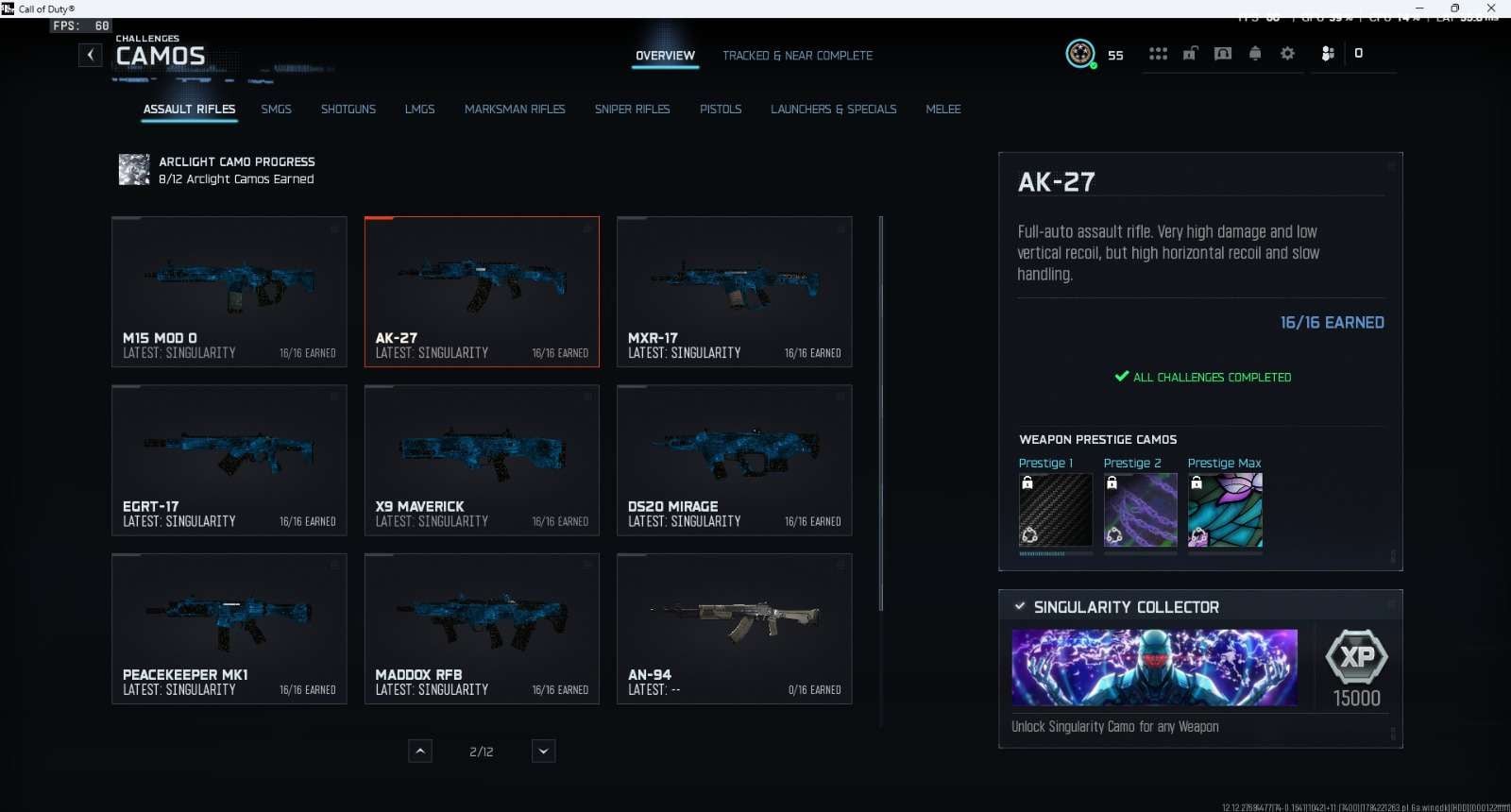Select the Melee category
1511x812 pixels.
943,110
